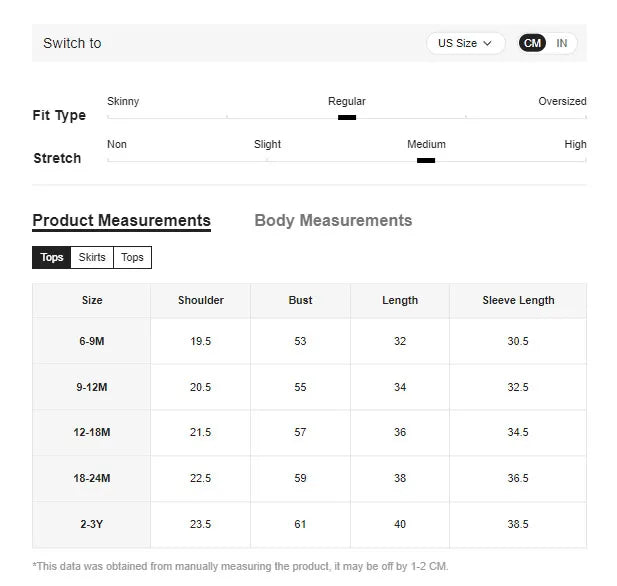Switch measurement units to CM
This screenshot has height=586, width=617.
(x=532, y=43)
